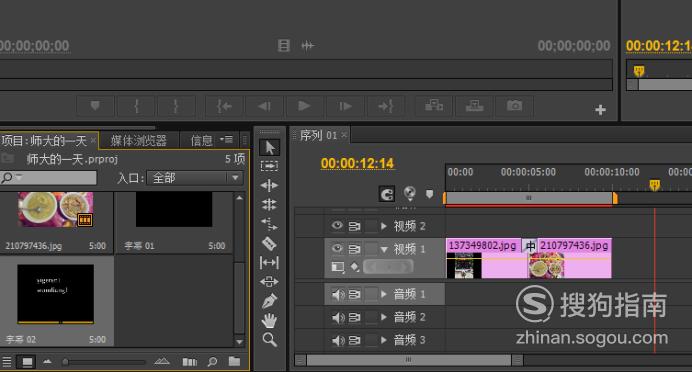Select the Rate Stretch tool
The image size is (692, 372).
point(269,224)
